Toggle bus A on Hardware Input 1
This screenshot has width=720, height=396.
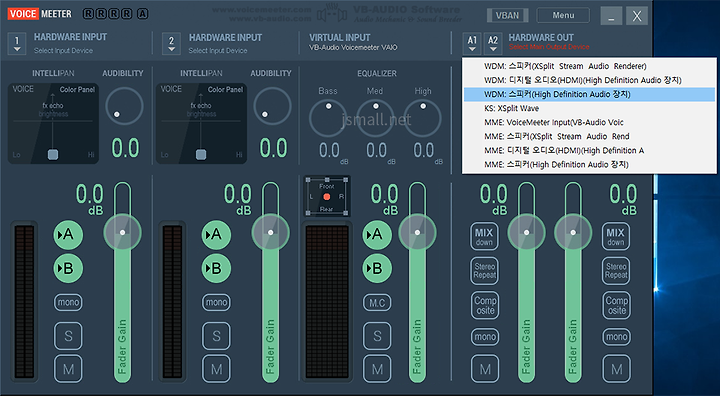coord(68,235)
